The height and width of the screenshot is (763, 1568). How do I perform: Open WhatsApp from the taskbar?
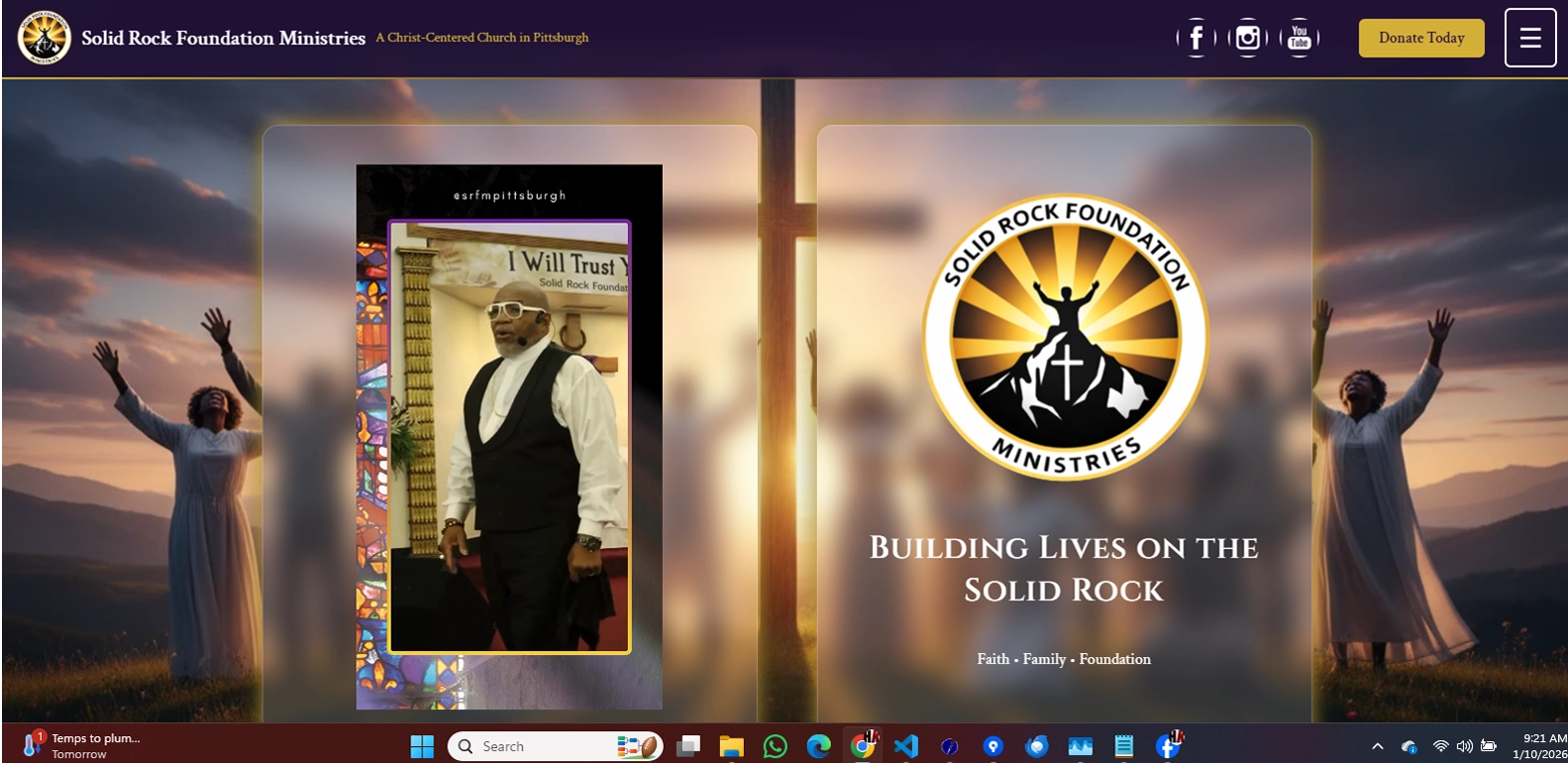pos(776,746)
